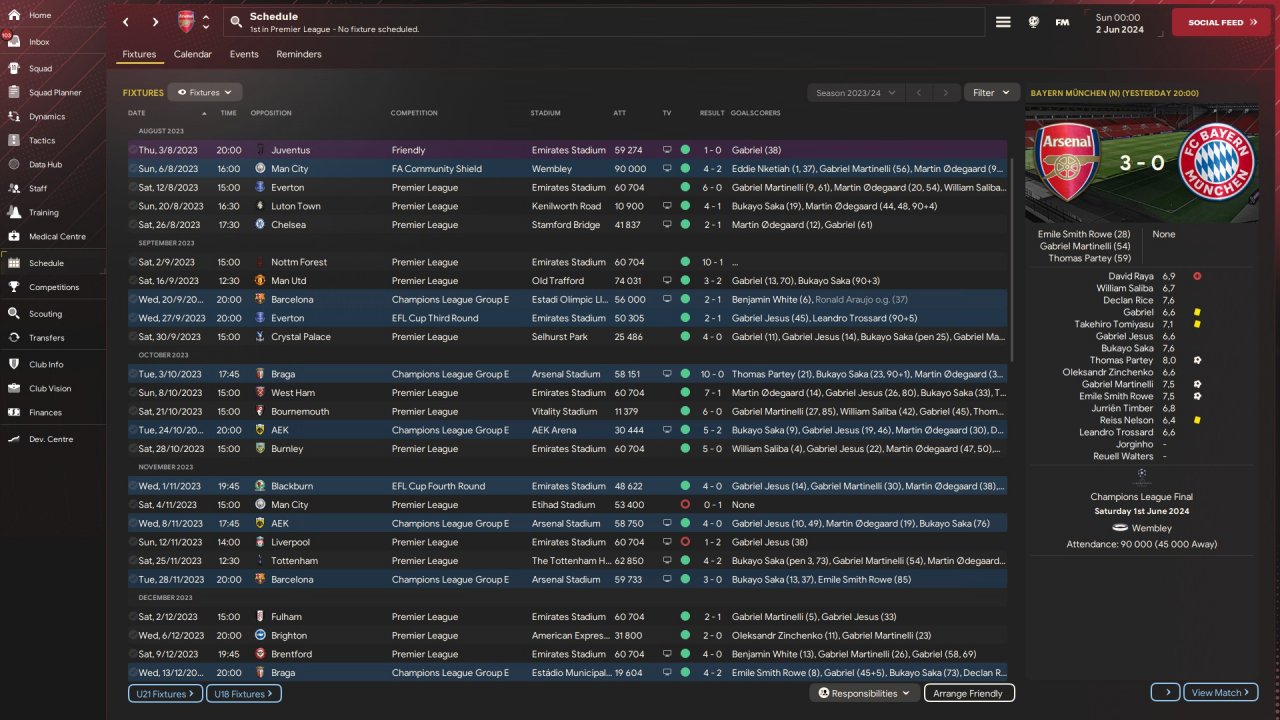The height and width of the screenshot is (720, 1280).
Task: Open the Medical Centre icon
Action: pos(14,237)
